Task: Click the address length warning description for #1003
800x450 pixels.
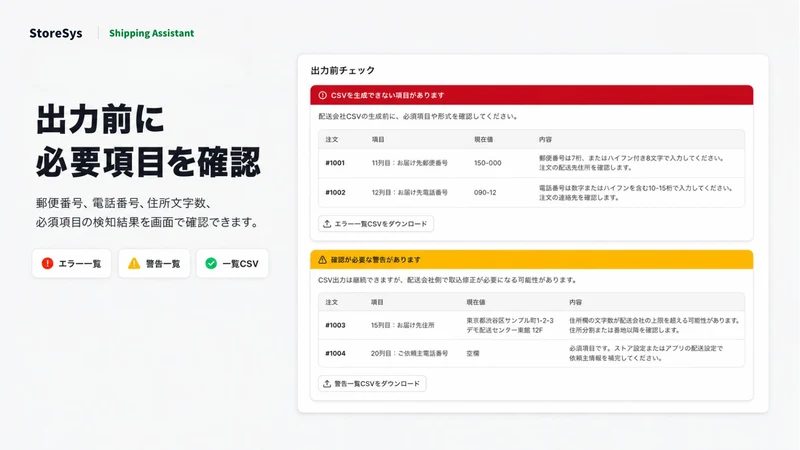Action: click(655, 325)
